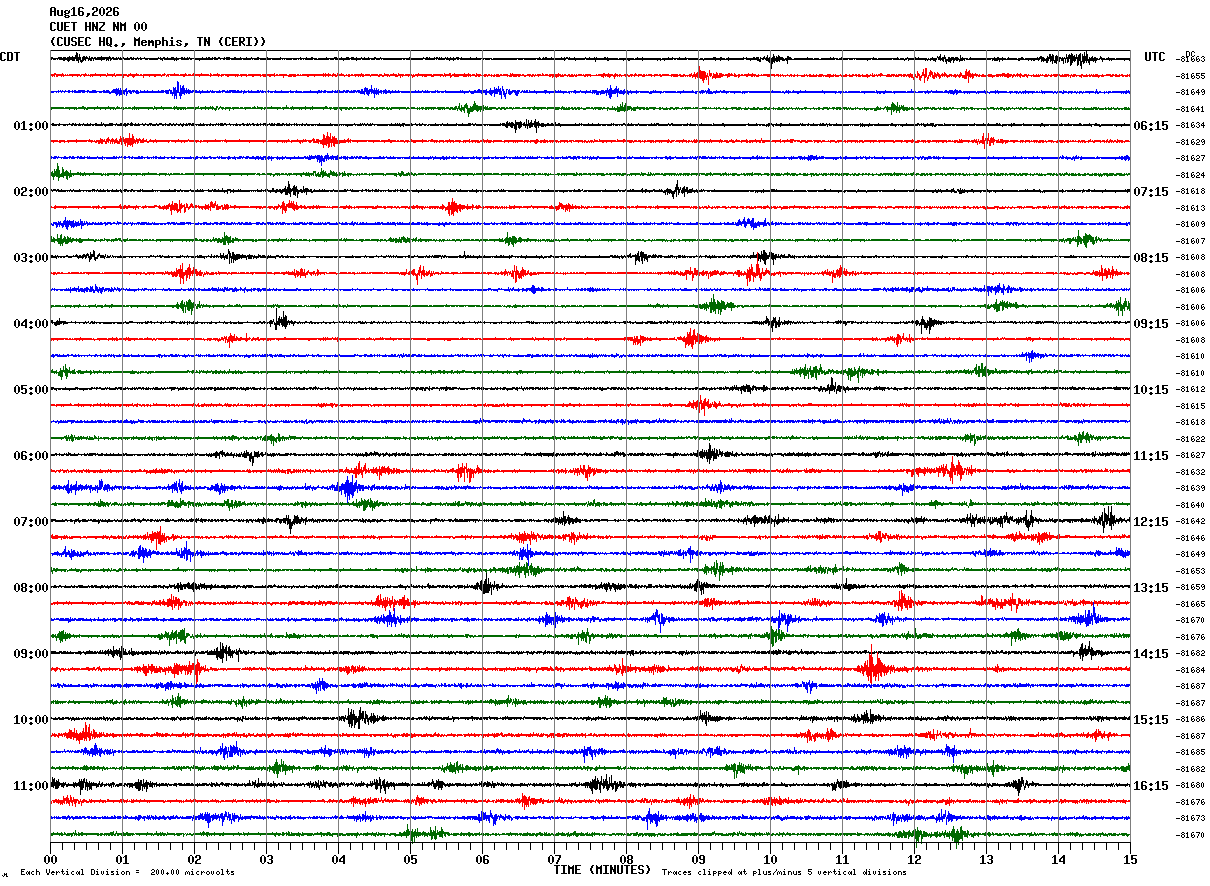
Task: Click the DC offset value -81629
Action: (1191, 142)
